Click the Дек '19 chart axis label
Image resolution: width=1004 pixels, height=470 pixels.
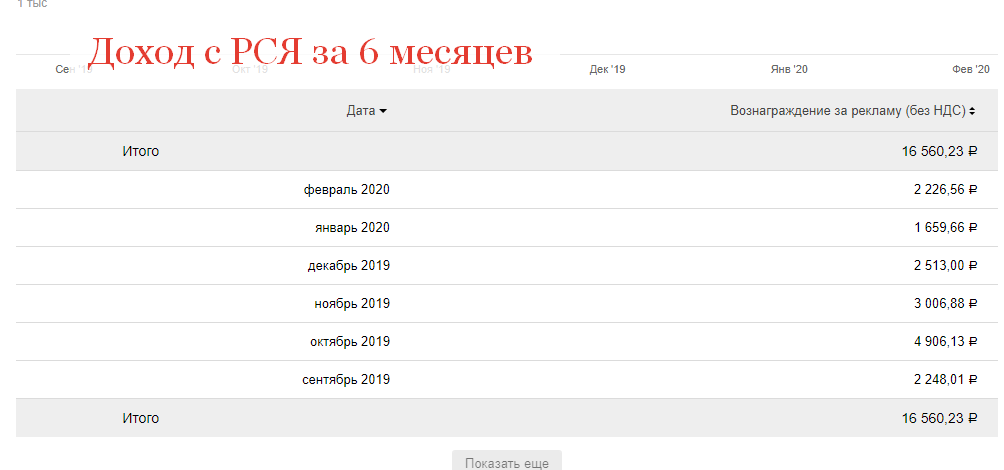[607, 69]
